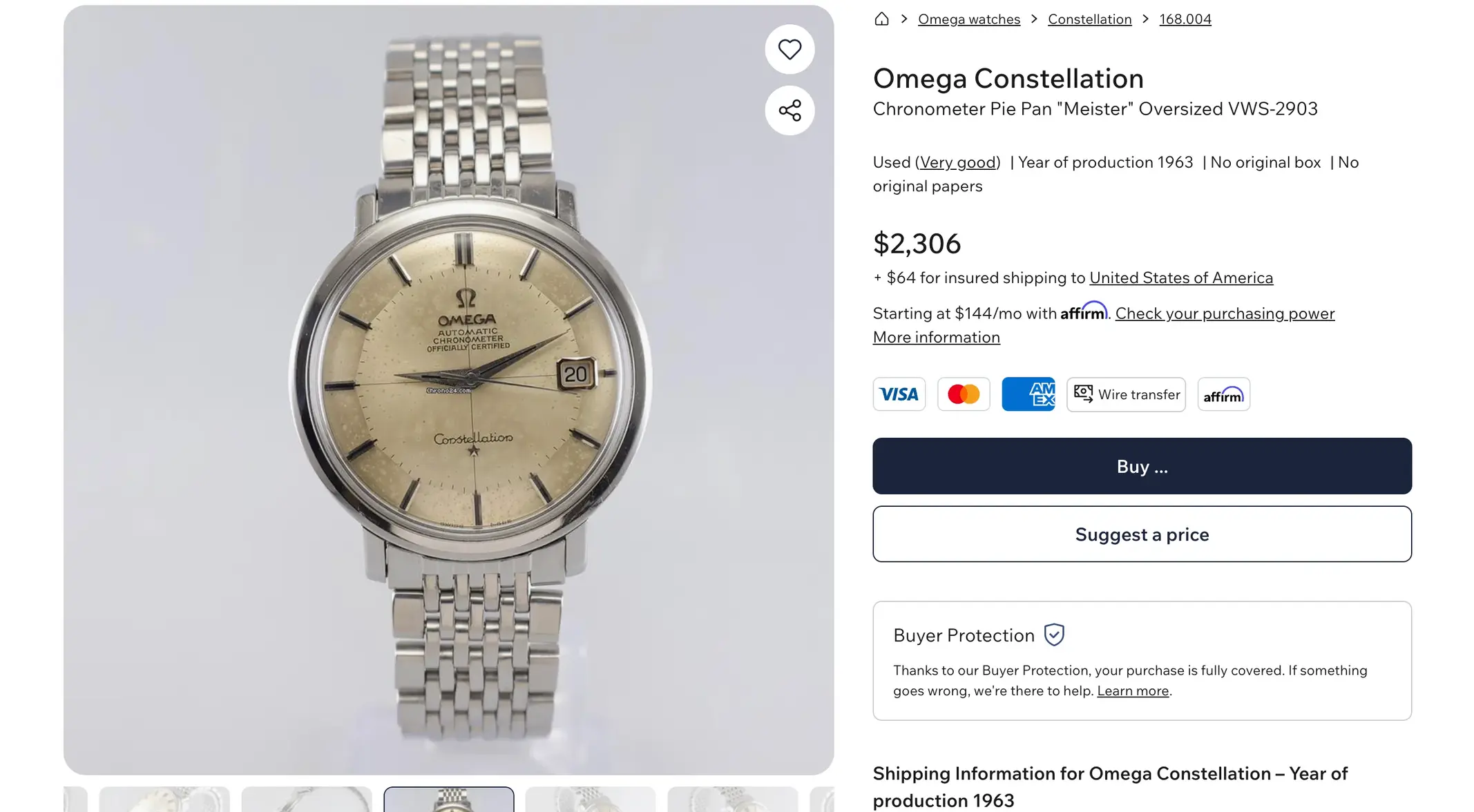The image size is (1474, 812).
Task: Click the Mastercard payment icon
Action: coord(964,394)
